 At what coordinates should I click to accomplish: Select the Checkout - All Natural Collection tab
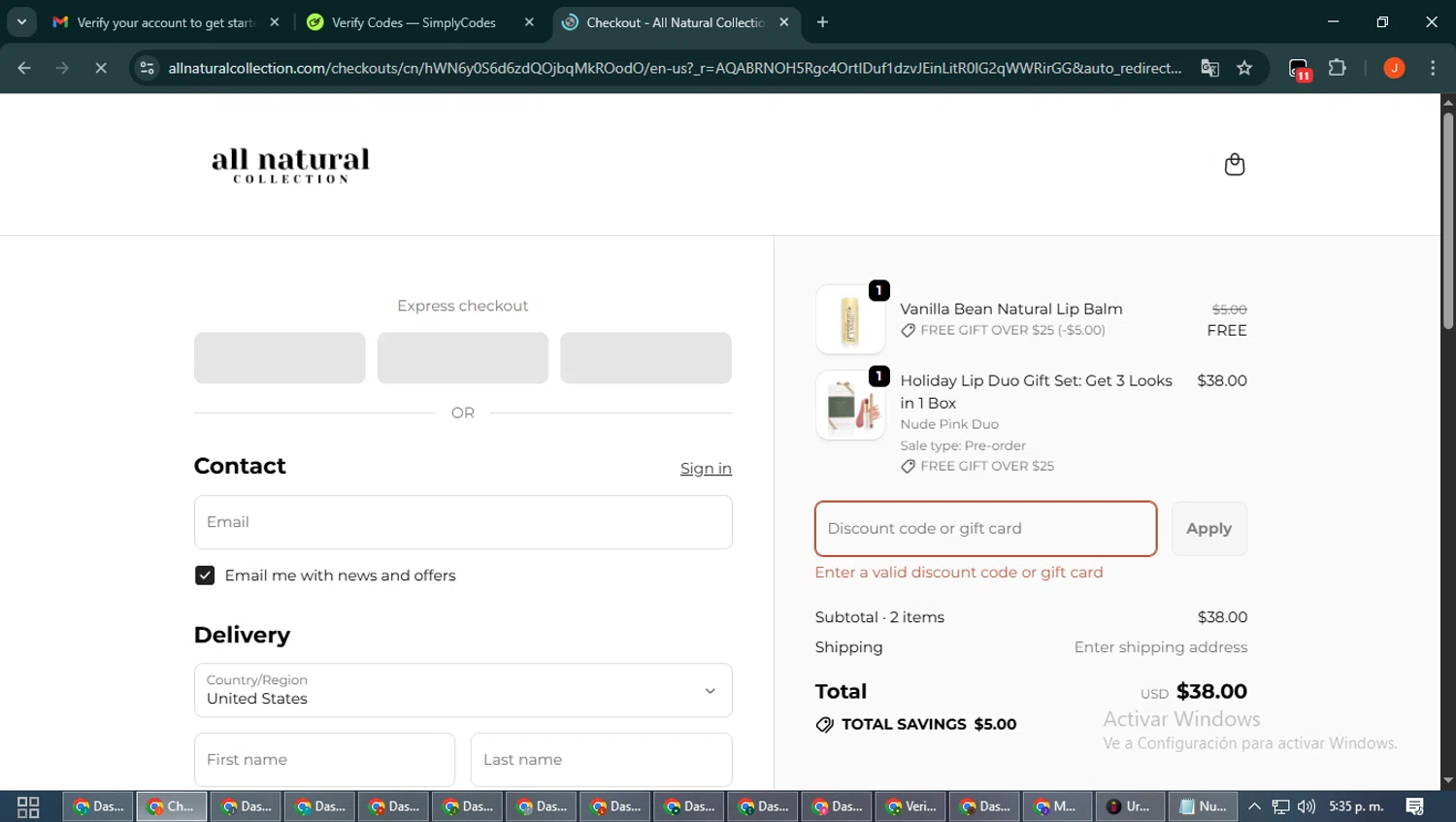click(x=677, y=22)
